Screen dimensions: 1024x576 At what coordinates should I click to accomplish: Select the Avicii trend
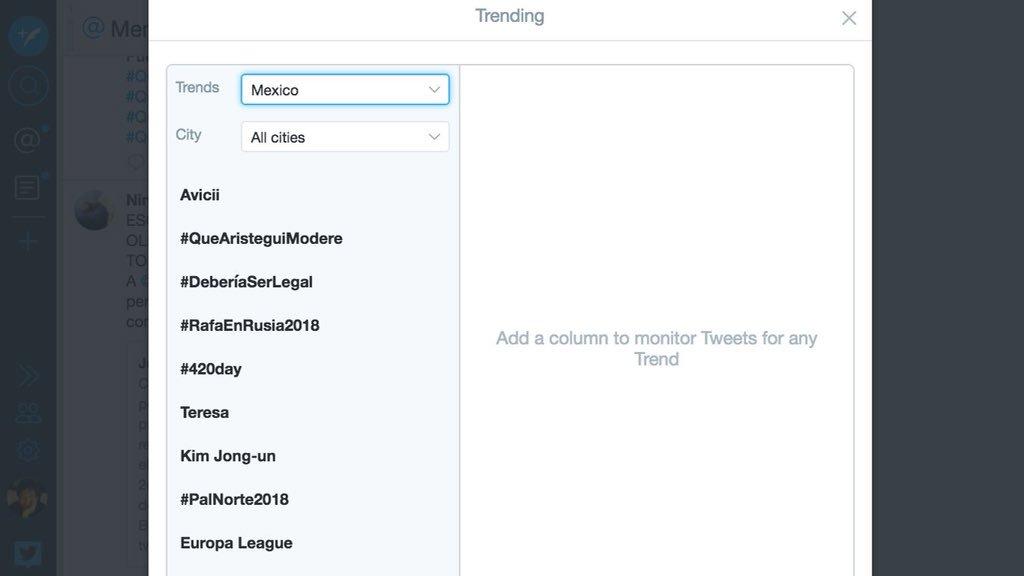click(200, 195)
